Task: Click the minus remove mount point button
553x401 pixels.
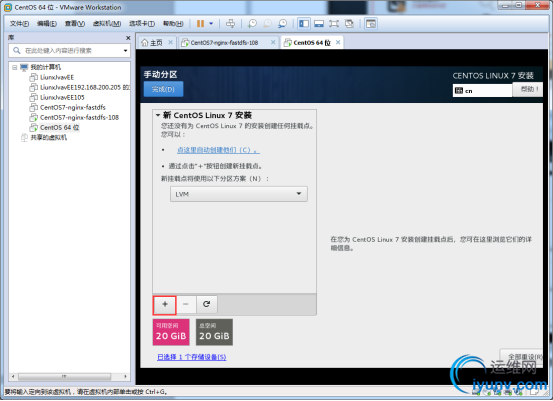Action: tap(186, 304)
